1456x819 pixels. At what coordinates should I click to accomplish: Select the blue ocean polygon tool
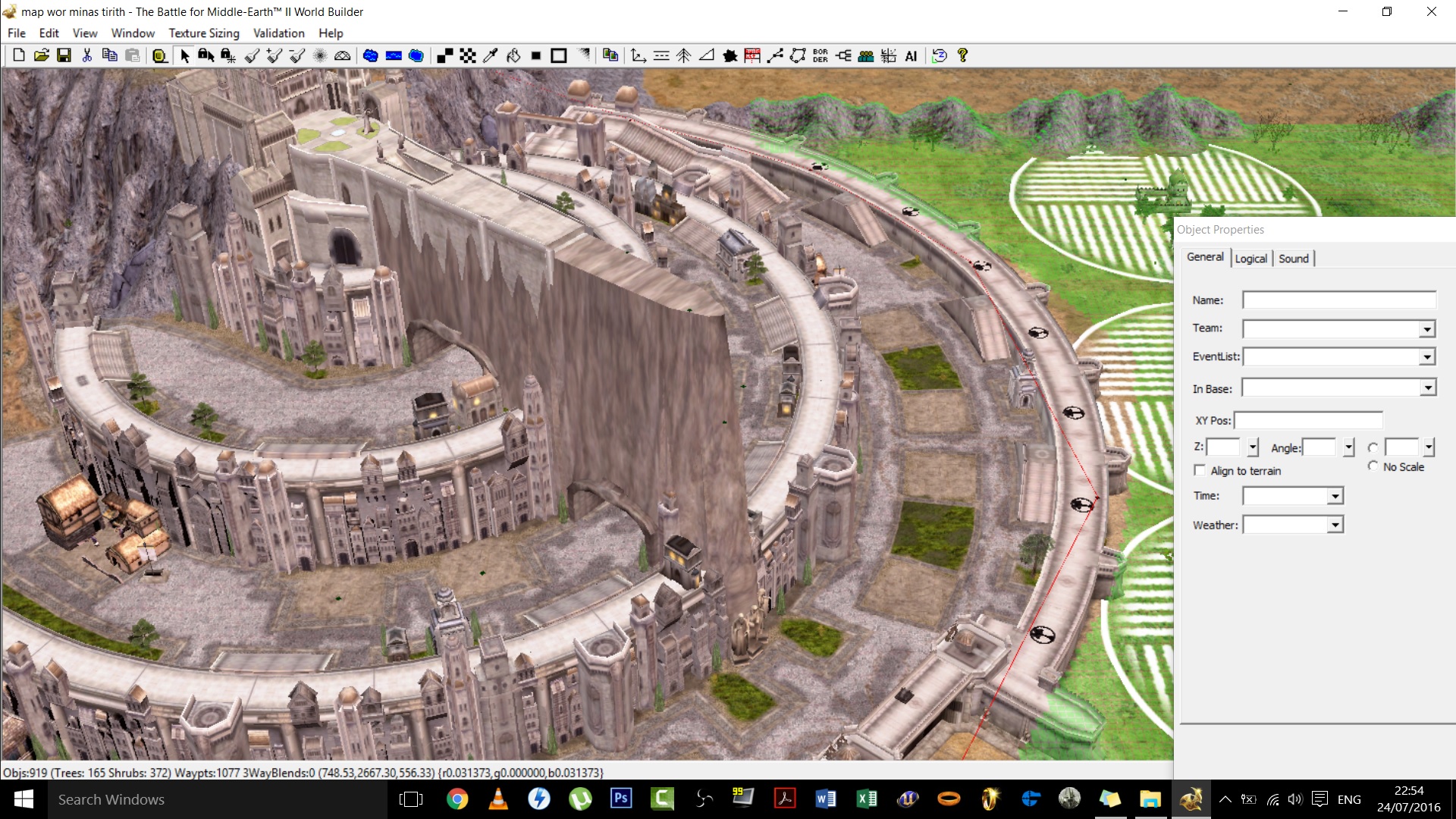tap(416, 55)
